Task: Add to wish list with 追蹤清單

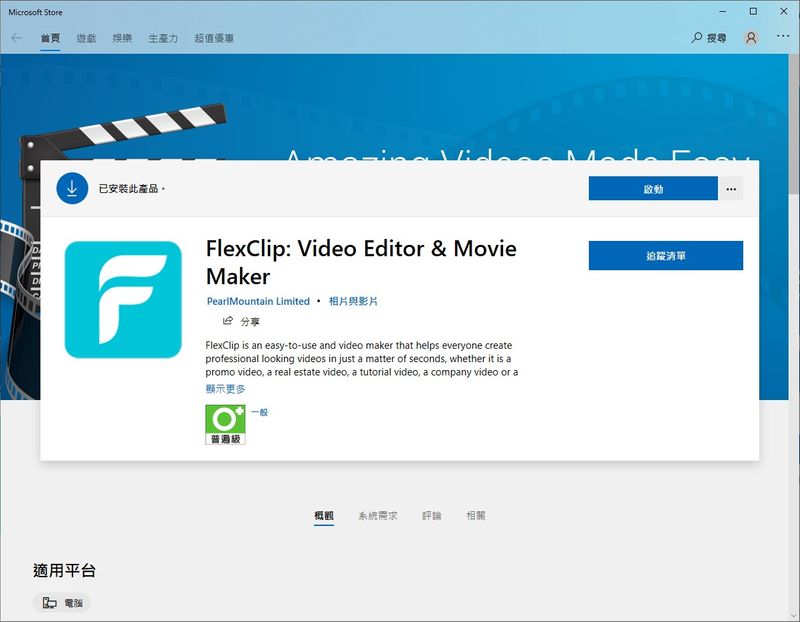Action: click(666, 256)
